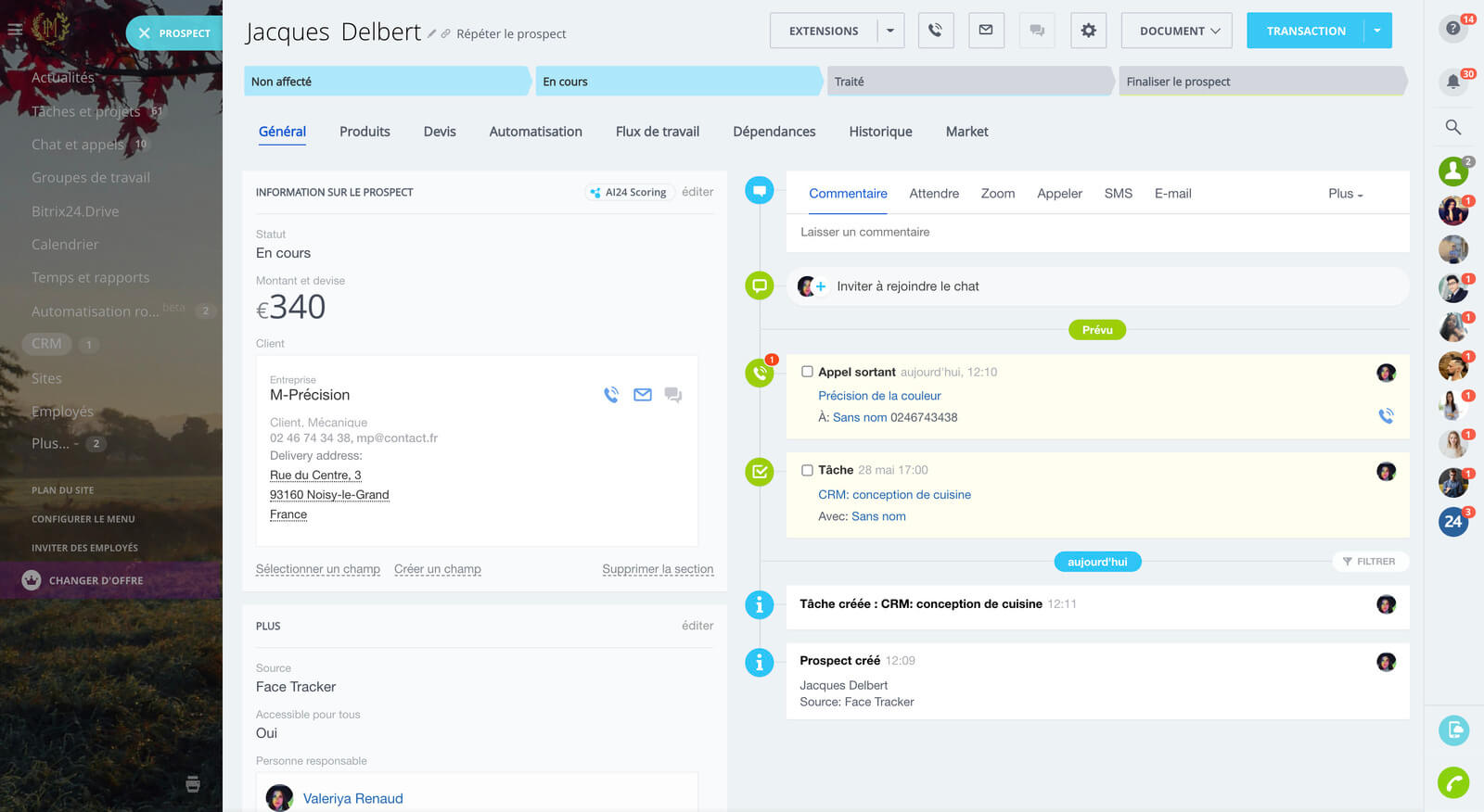Click the pencil icon beside Jacques Delbert
Screen dimensions: 1484x812
coord(432,33)
